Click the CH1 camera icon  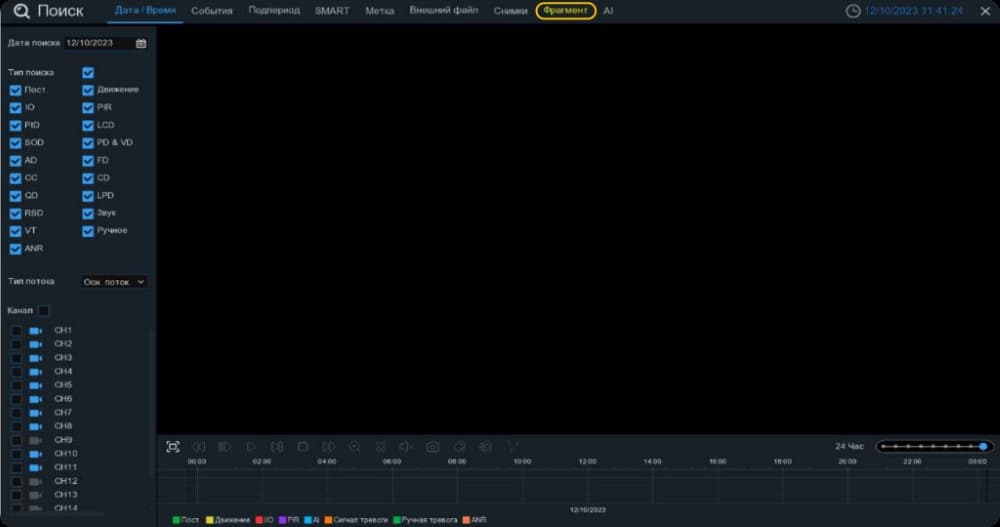[x=36, y=330]
